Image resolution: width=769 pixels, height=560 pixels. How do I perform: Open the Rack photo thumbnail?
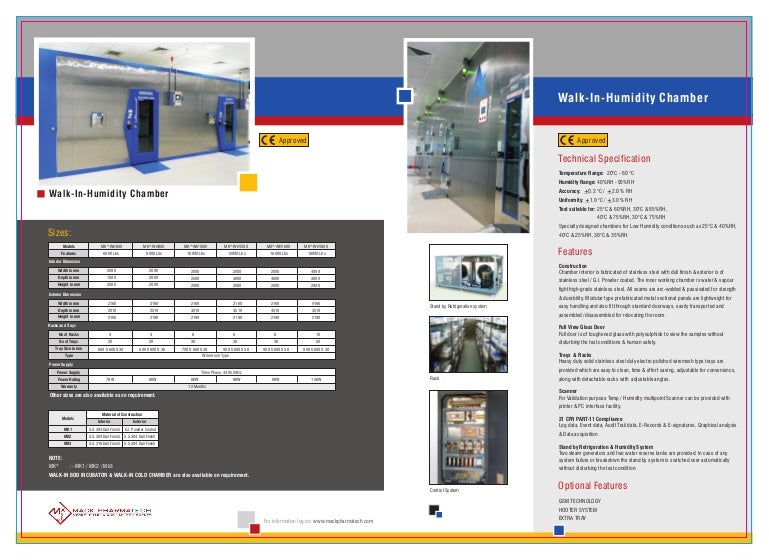pos(468,345)
